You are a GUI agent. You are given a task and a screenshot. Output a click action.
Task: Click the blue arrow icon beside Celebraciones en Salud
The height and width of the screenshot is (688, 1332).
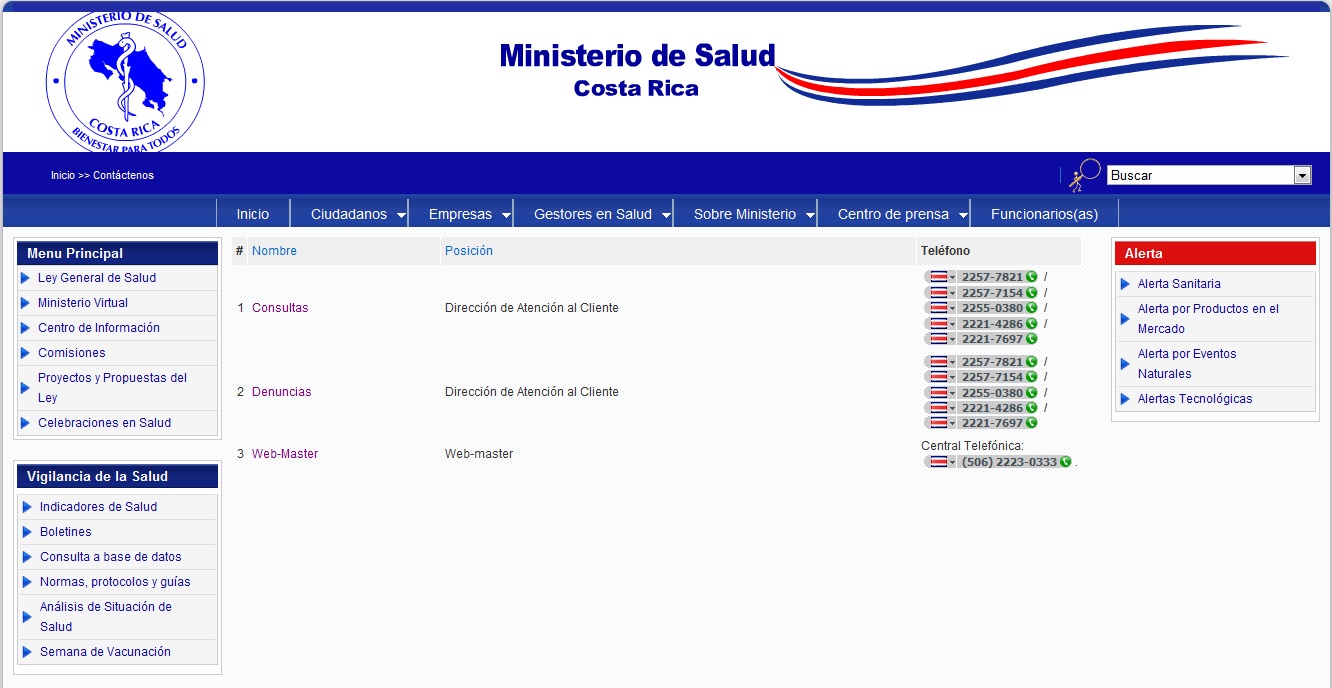pos(25,423)
